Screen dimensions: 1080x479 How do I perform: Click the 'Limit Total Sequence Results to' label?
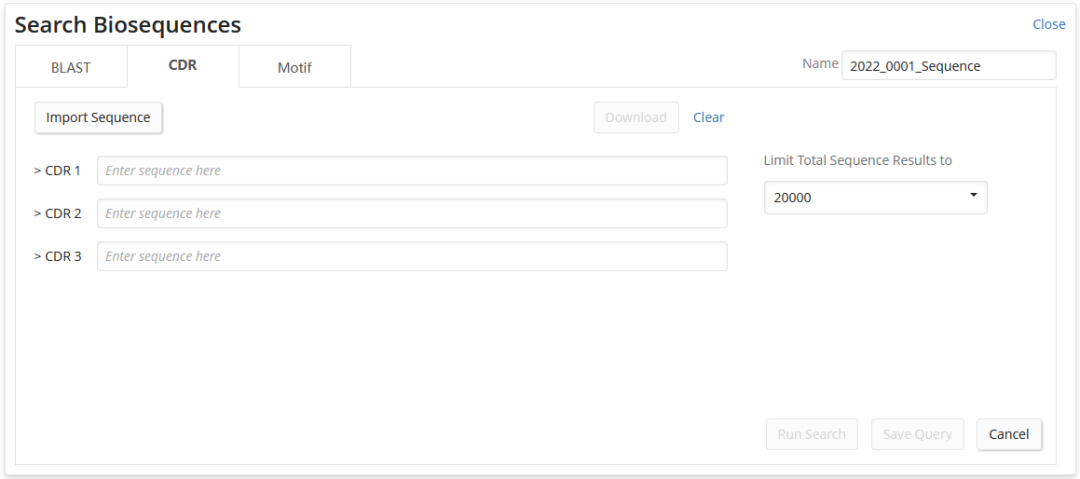(857, 160)
